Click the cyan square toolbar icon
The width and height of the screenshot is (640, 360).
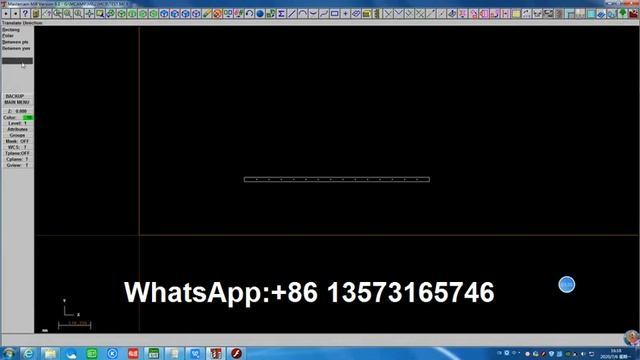pyautogui.click(x=591, y=14)
